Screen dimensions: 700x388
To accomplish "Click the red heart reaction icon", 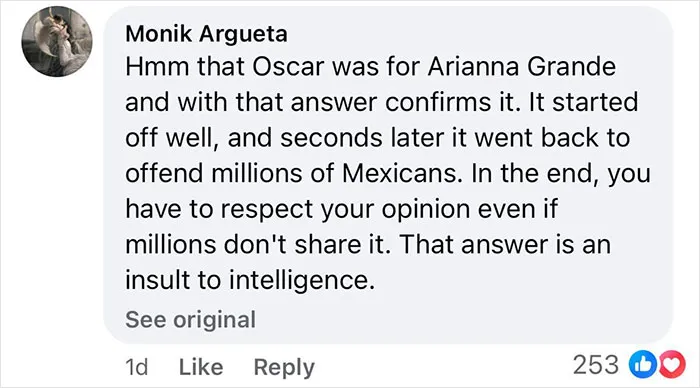I will (x=672, y=365).
